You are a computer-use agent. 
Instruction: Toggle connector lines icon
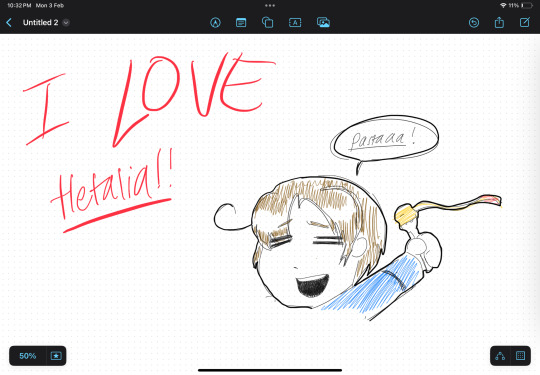(x=500, y=356)
